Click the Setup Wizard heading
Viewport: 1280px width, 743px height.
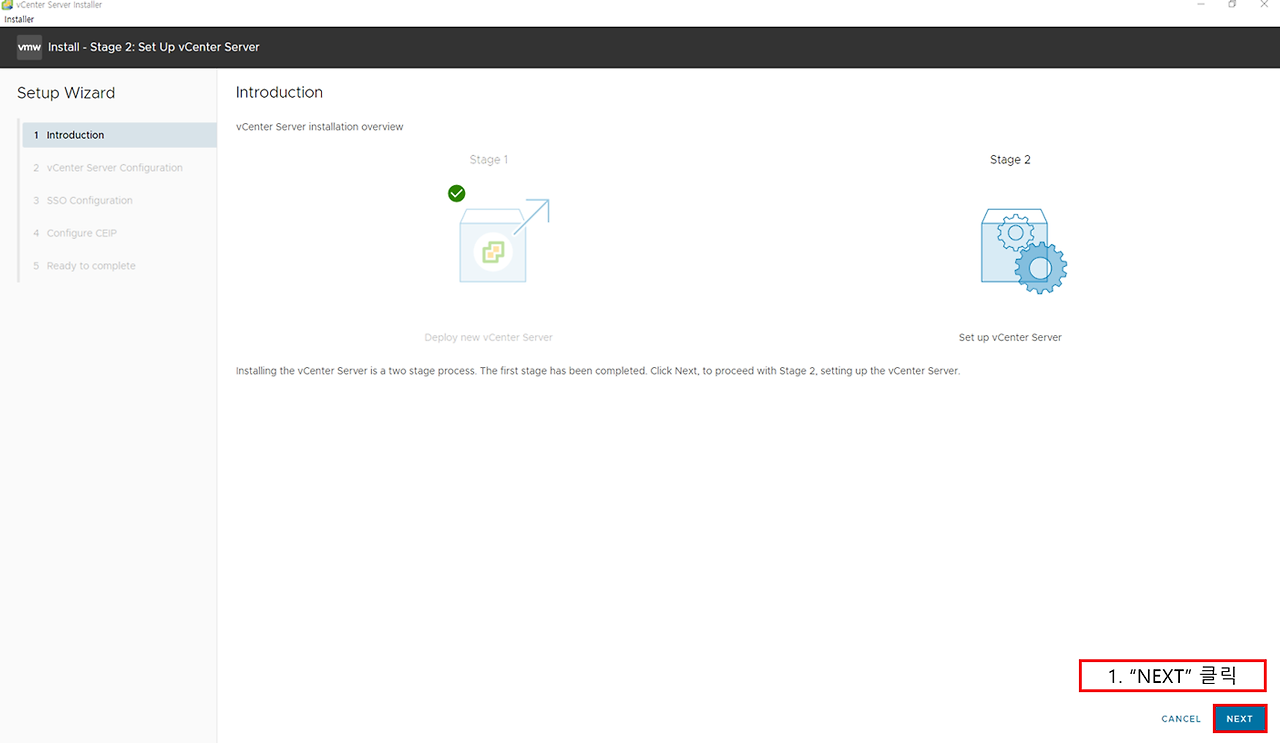pyautogui.click(x=66, y=93)
